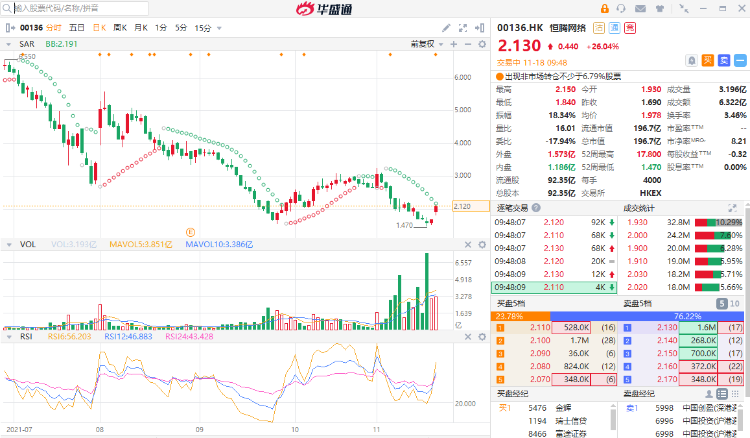Click the sell broker list scrollbar

click(x=741, y=419)
